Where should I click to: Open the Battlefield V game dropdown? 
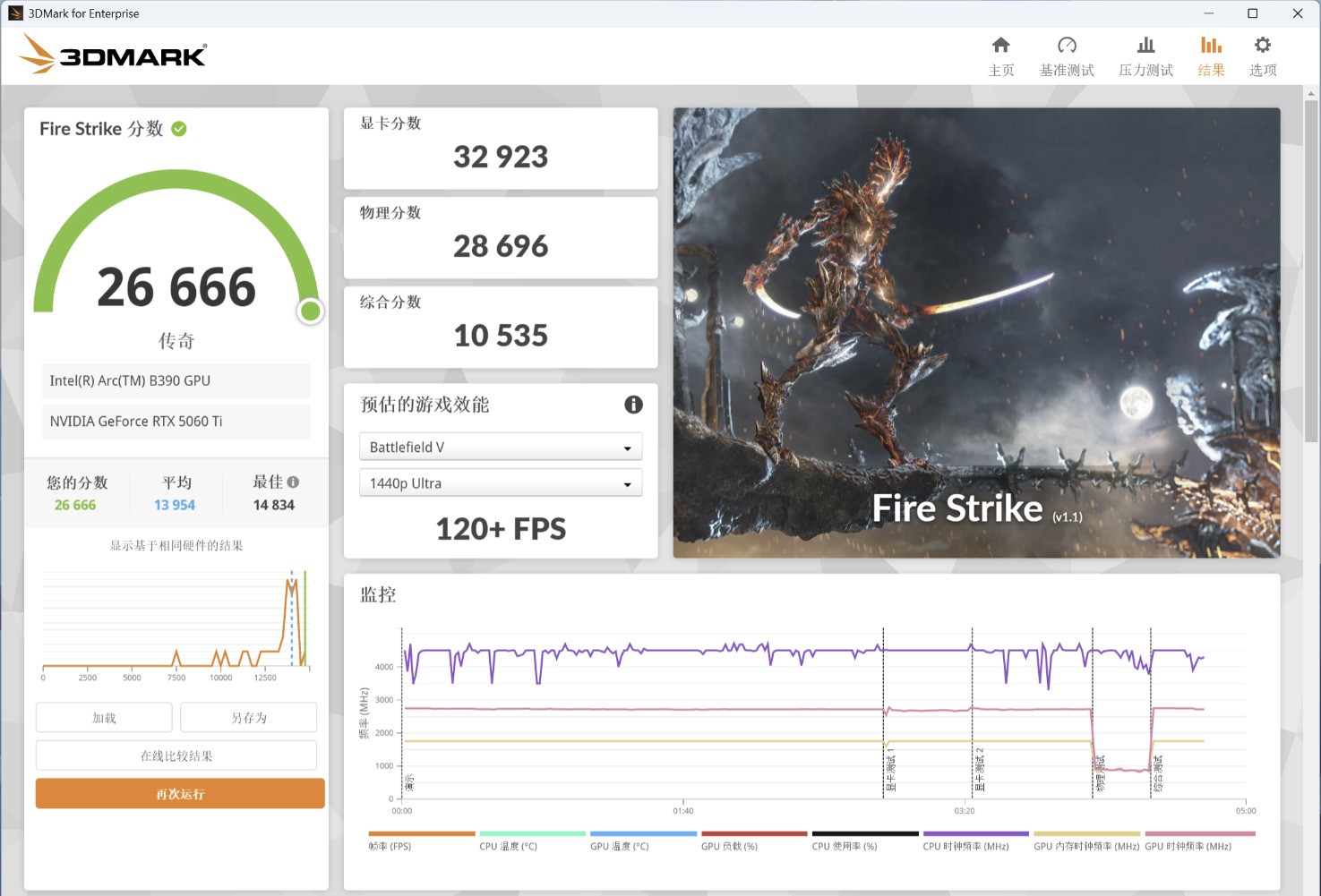(500, 446)
